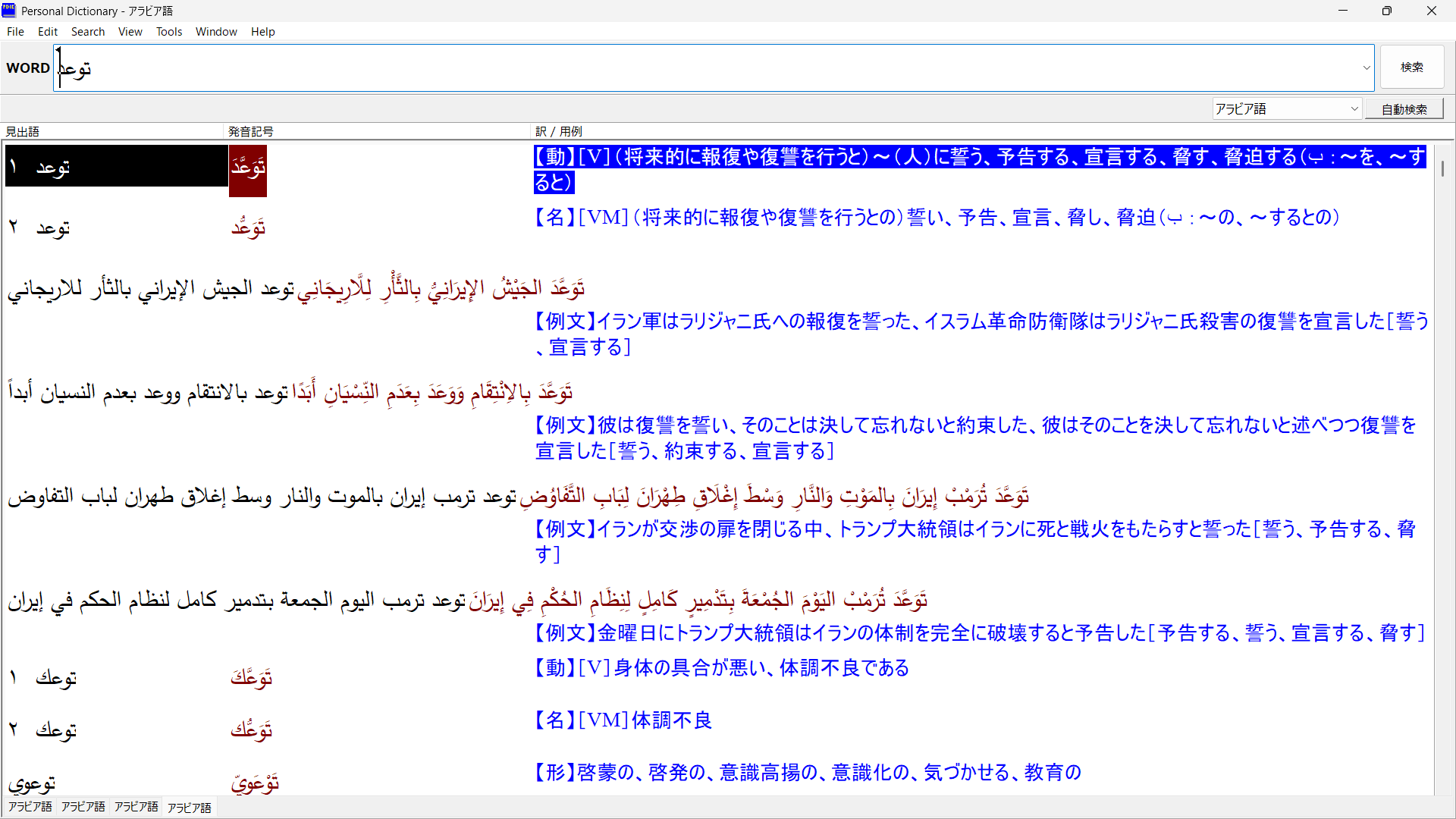Open the Search menu

pyautogui.click(x=88, y=32)
